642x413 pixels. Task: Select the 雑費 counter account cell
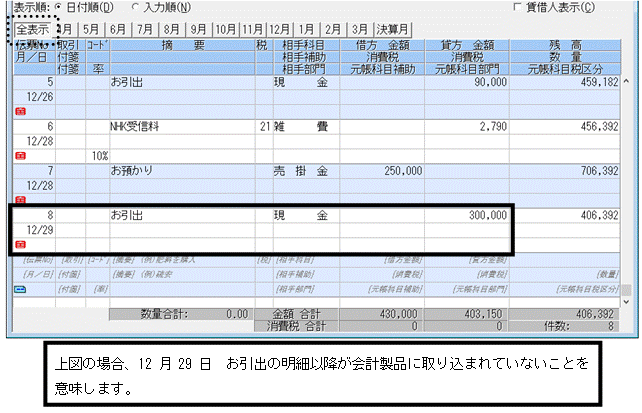(306, 126)
